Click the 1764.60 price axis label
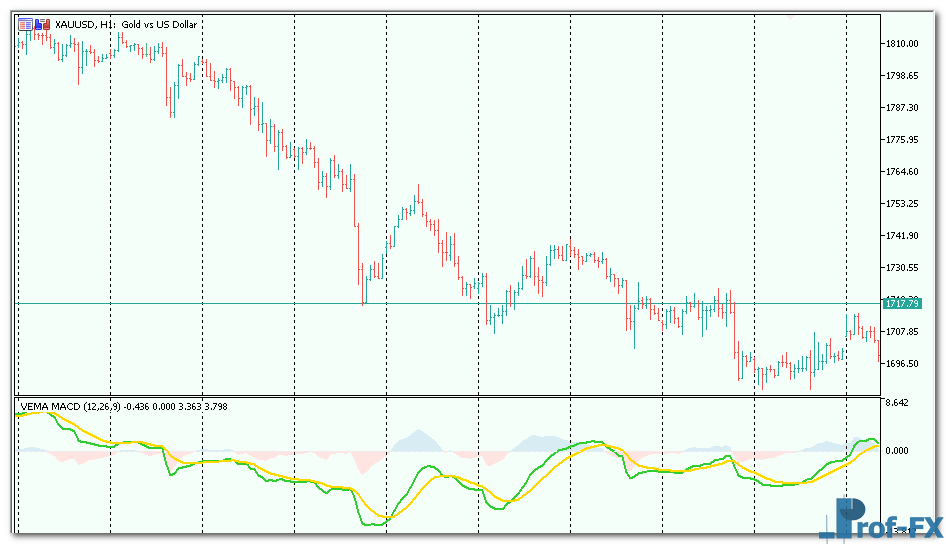Screen dimensions: 946x544 click(901, 172)
